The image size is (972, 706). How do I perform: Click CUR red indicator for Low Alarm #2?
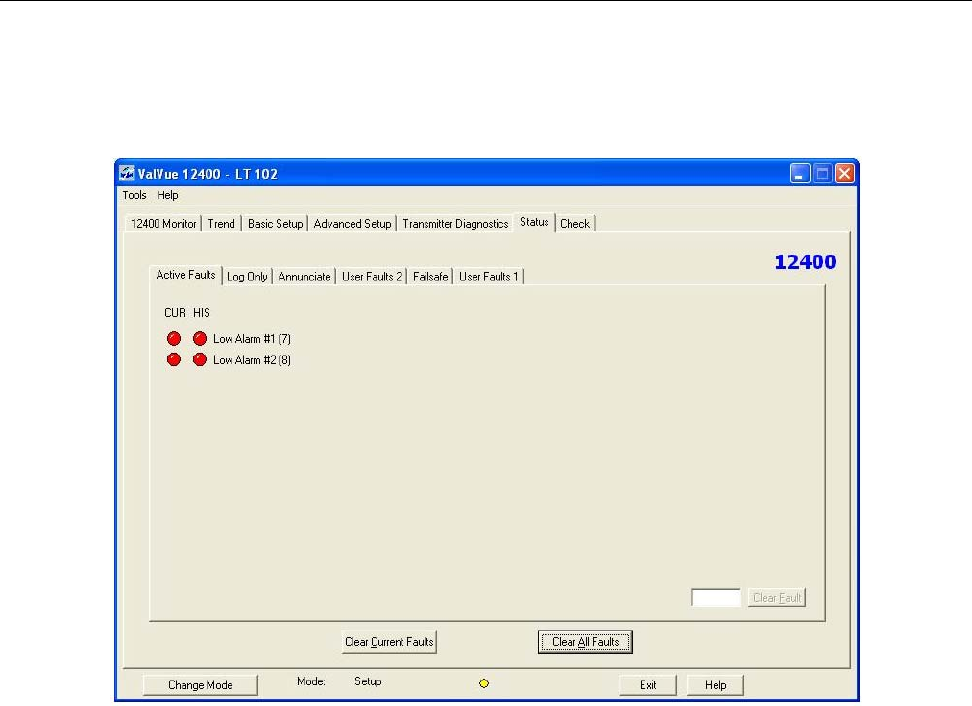(174, 360)
